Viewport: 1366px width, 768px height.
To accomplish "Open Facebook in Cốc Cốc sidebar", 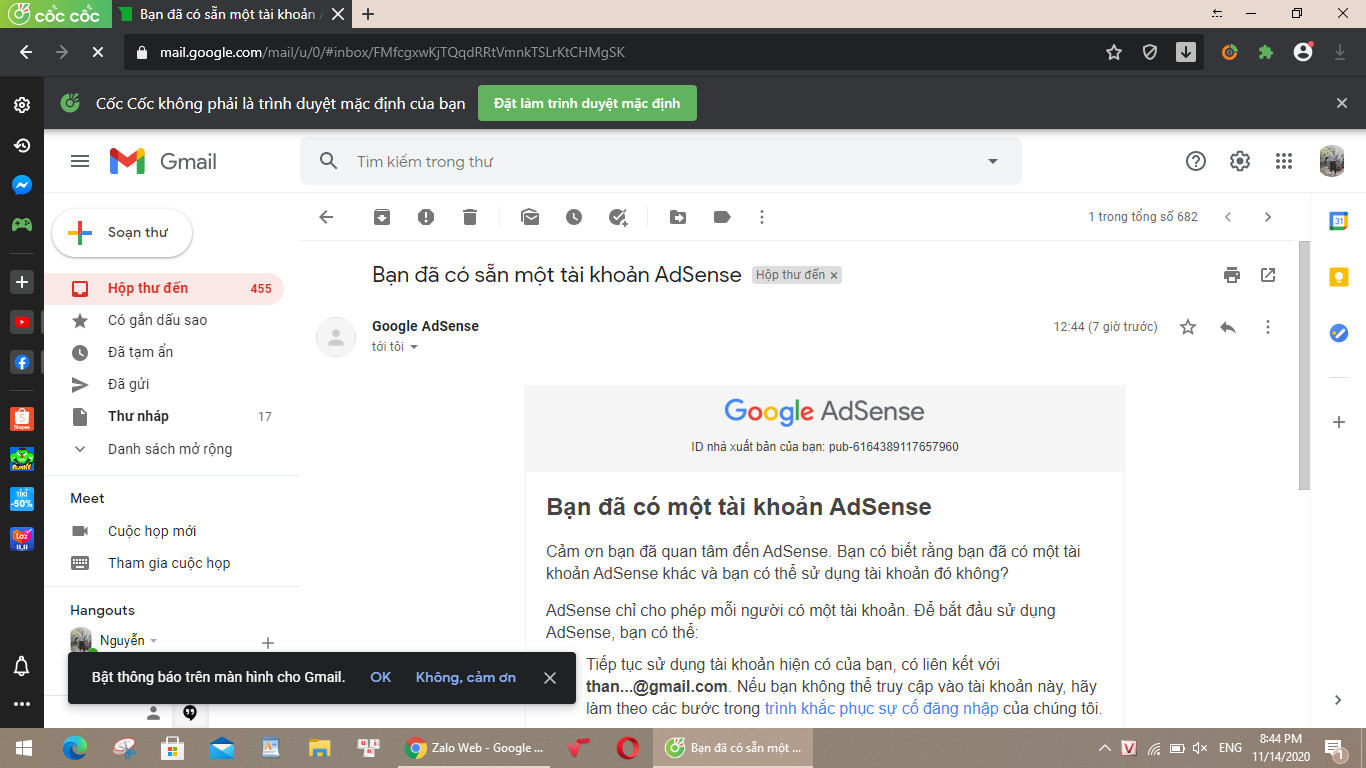I will pos(21,361).
